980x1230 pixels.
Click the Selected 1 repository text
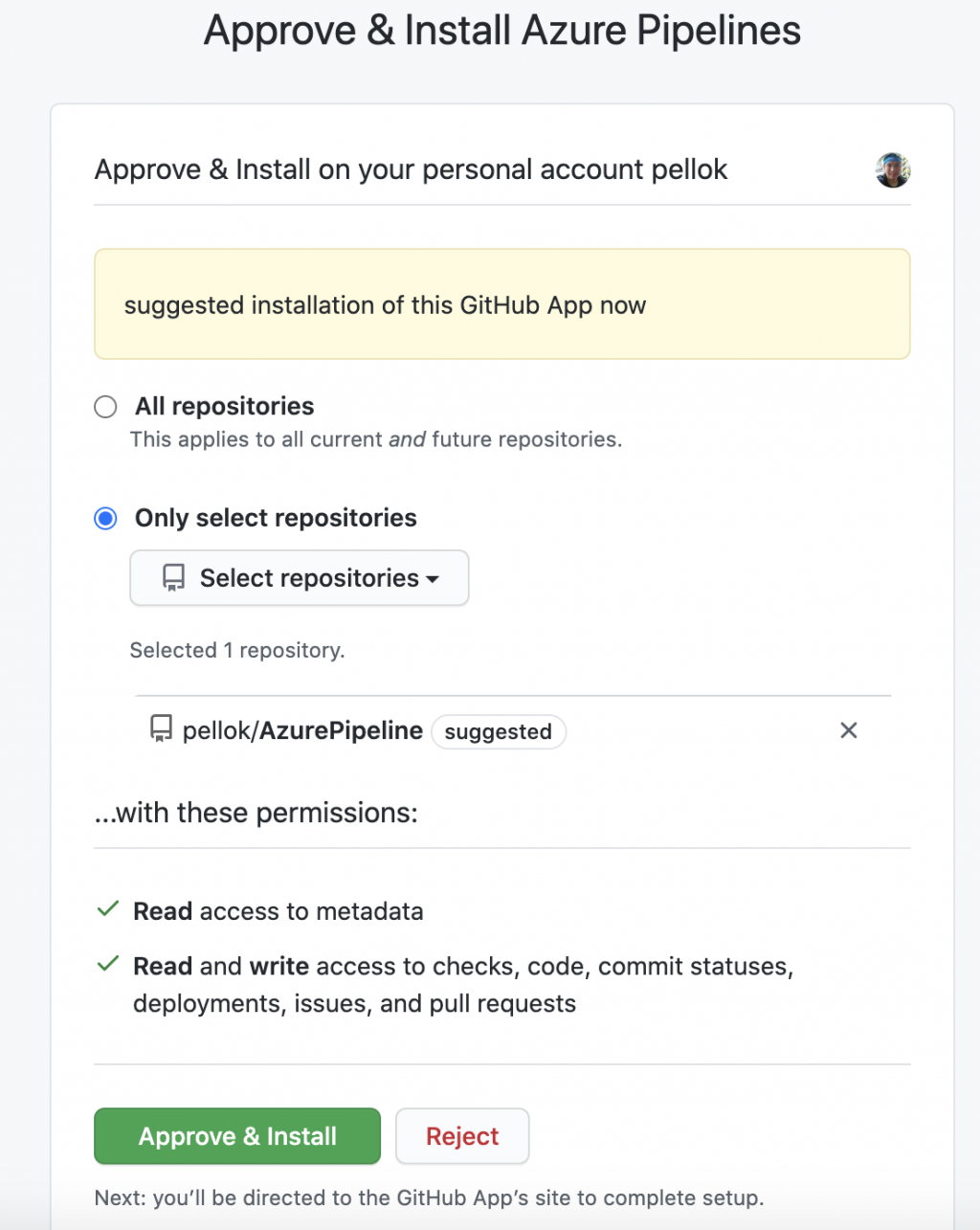237,650
